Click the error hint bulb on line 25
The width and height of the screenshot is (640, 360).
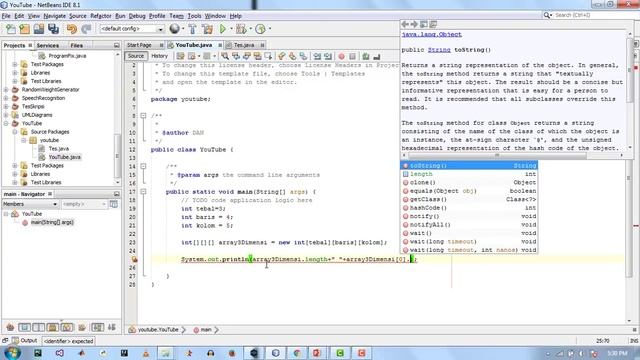coord(134,259)
